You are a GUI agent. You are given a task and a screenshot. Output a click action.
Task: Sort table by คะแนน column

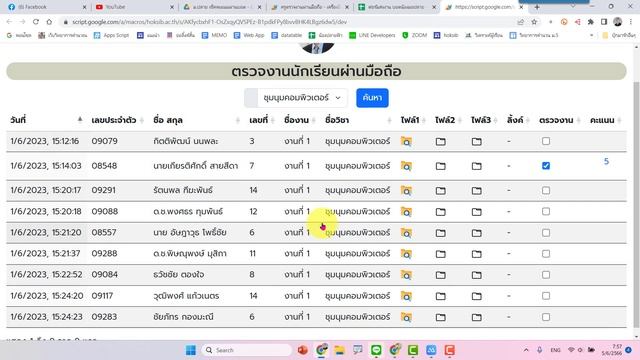point(605,120)
